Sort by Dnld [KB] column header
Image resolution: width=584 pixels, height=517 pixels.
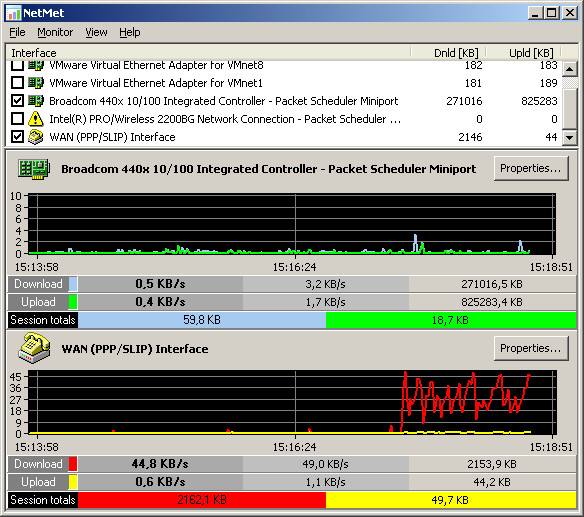point(449,53)
